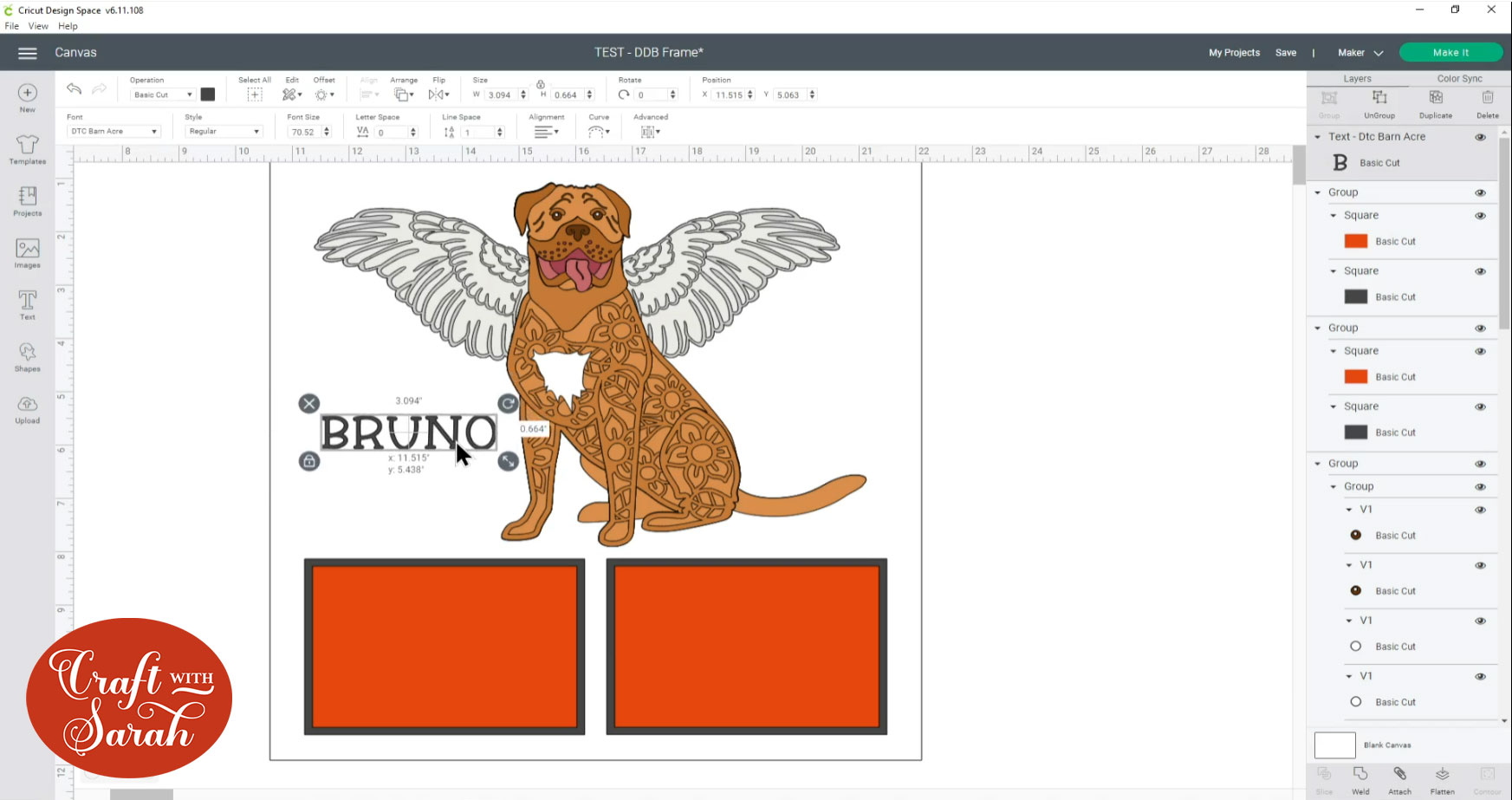The image size is (1512, 800).
Task: Duplicate the selected layer
Action: coord(1435,102)
